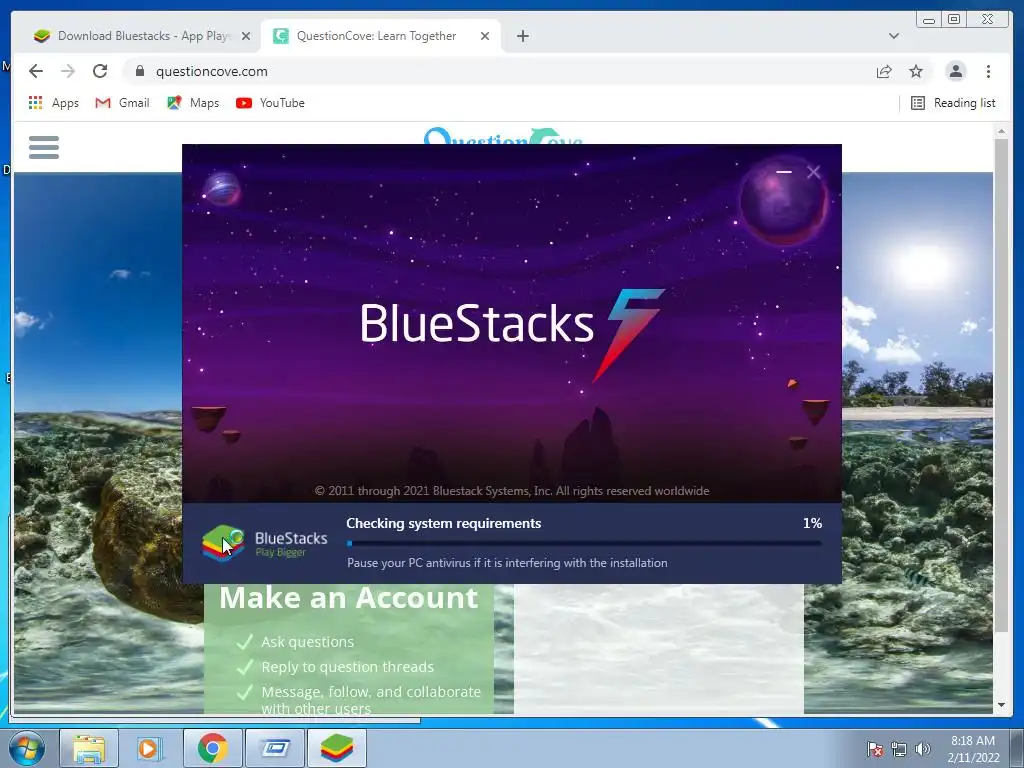Open a new Chrome tab
The height and width of the screenshot is (768, 1024).
click(522, 36)
